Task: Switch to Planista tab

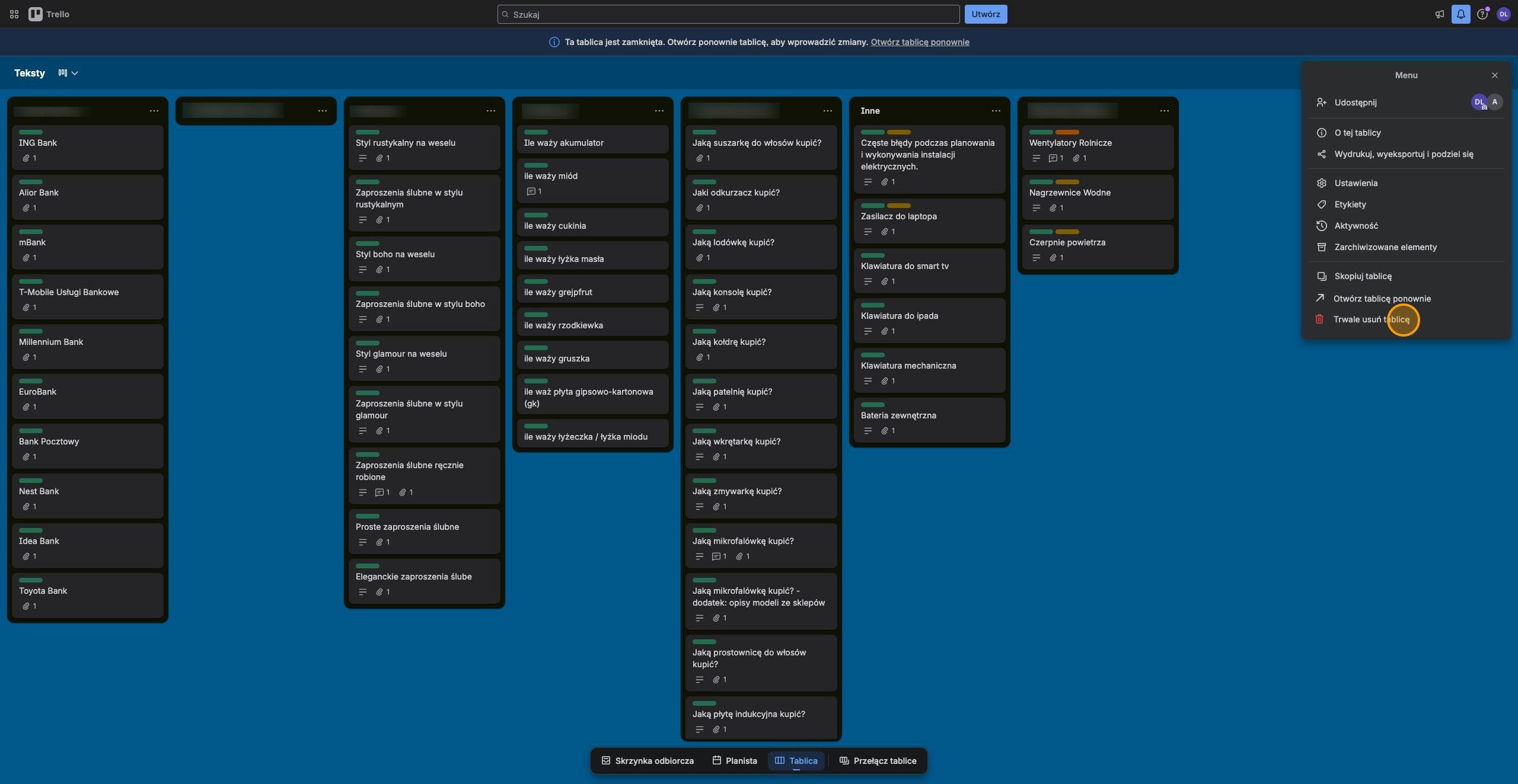Action: pyautogui.click(x=734, y=761)
